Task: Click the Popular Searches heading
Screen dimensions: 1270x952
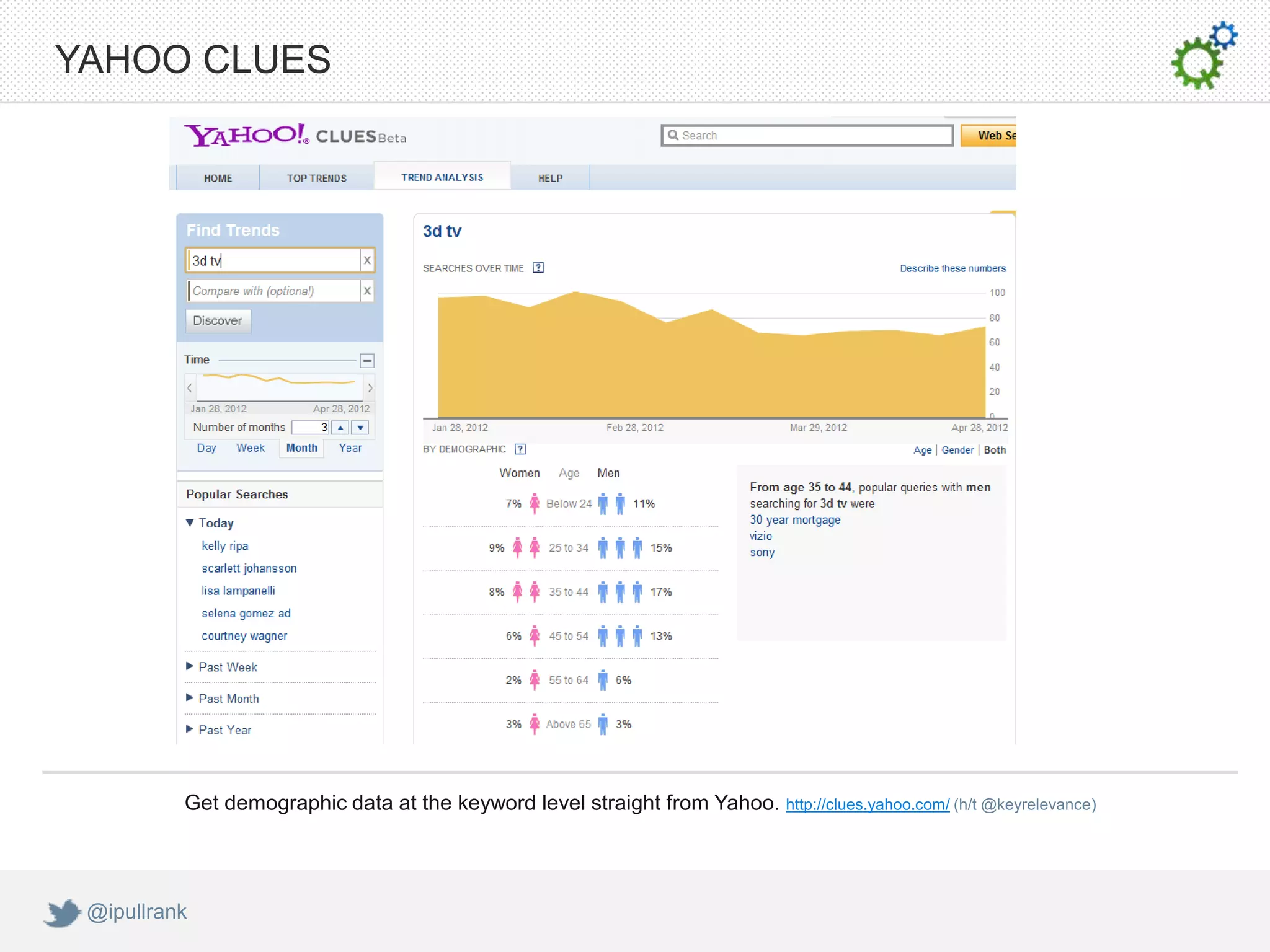Action: pyautogui.click(x=237, y=494)
